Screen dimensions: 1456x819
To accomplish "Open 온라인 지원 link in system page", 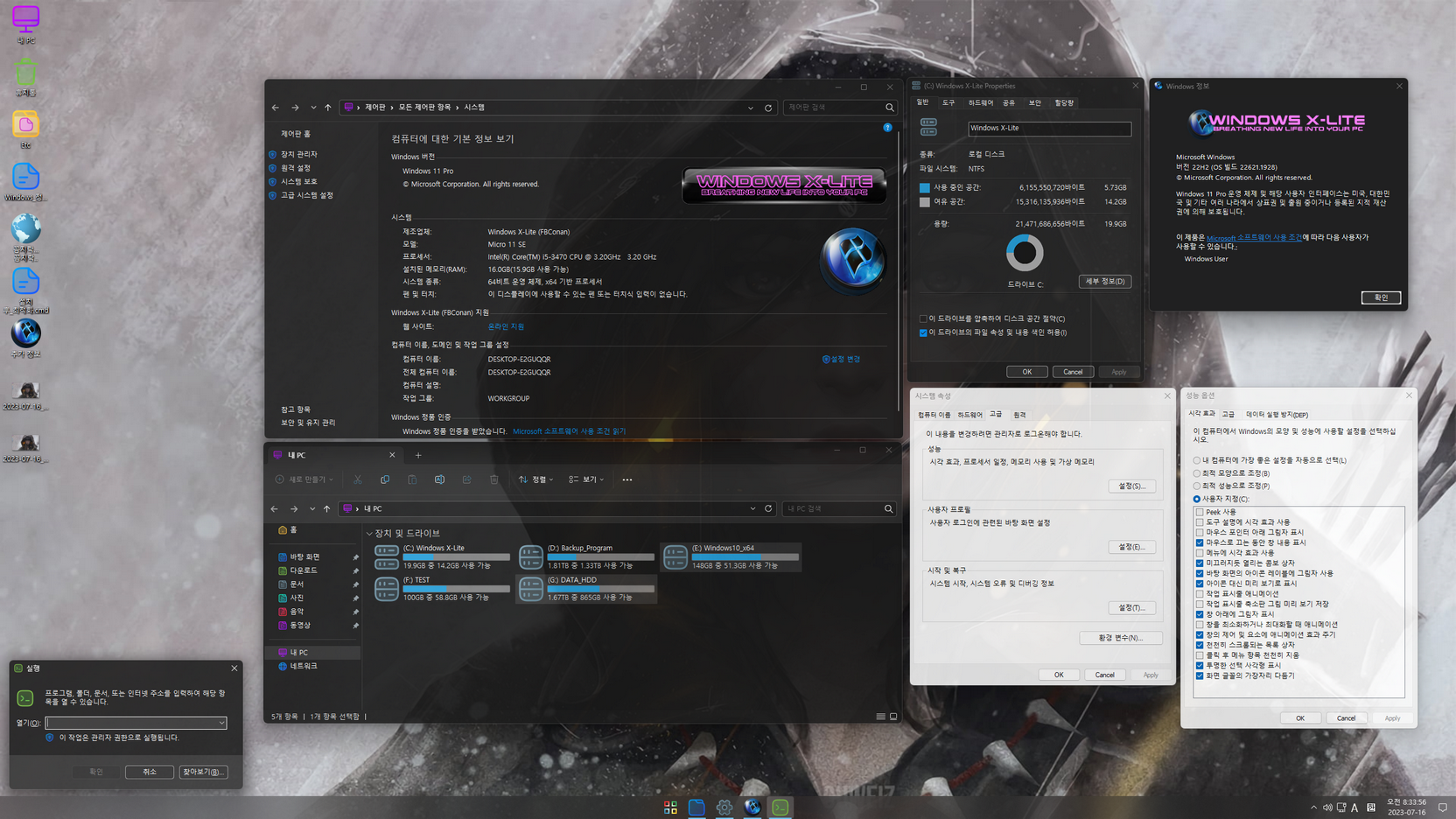I will coord(506,326).
